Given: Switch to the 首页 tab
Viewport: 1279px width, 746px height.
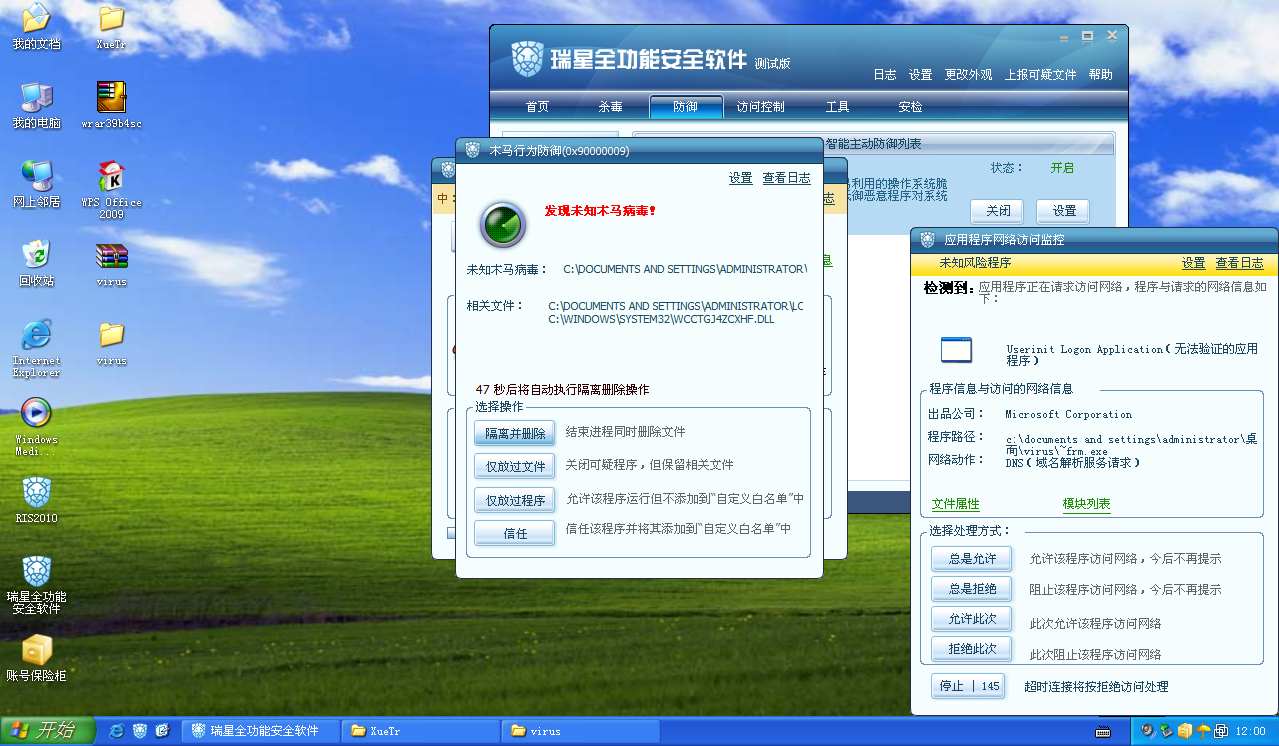Looking at the screenshot, I should click(x=537, y=107).
